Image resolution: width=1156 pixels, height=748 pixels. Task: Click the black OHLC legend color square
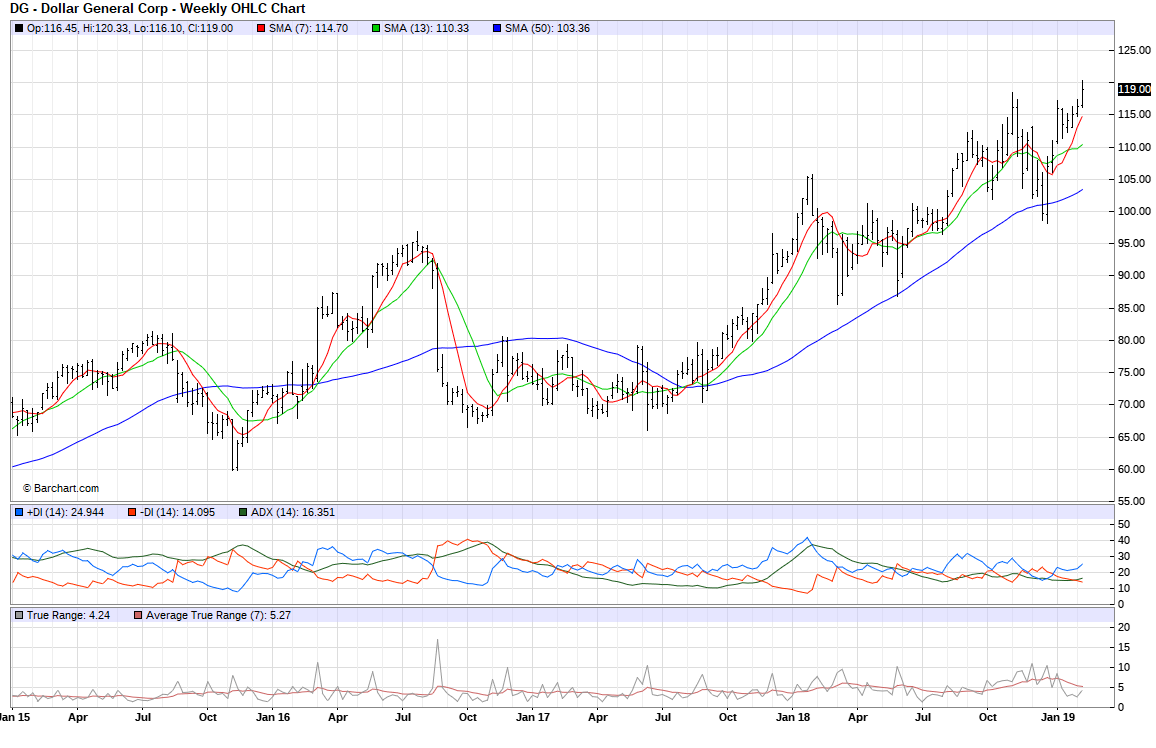click(19, 29)
